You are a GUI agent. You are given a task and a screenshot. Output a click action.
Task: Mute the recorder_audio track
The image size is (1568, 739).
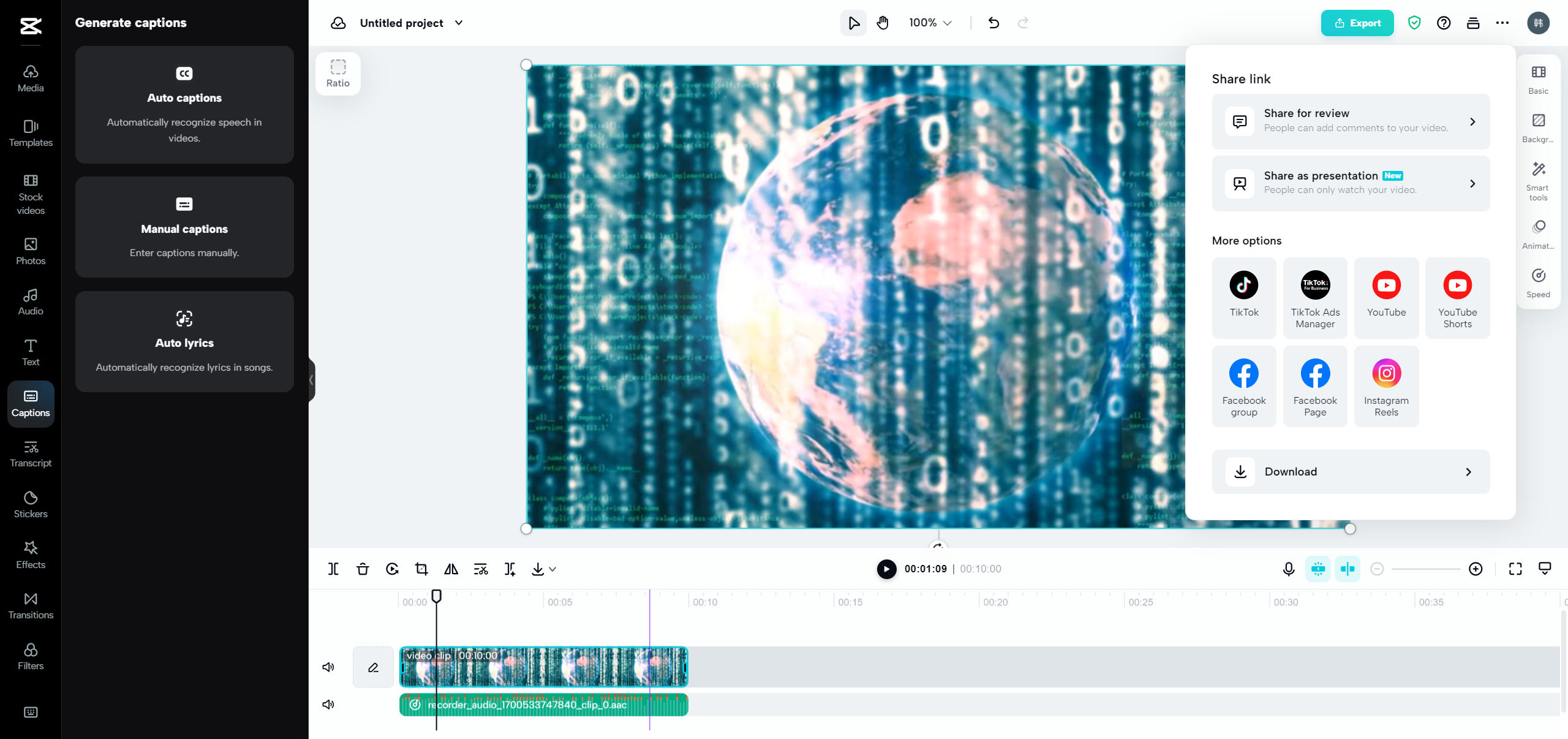click(328, 704)
